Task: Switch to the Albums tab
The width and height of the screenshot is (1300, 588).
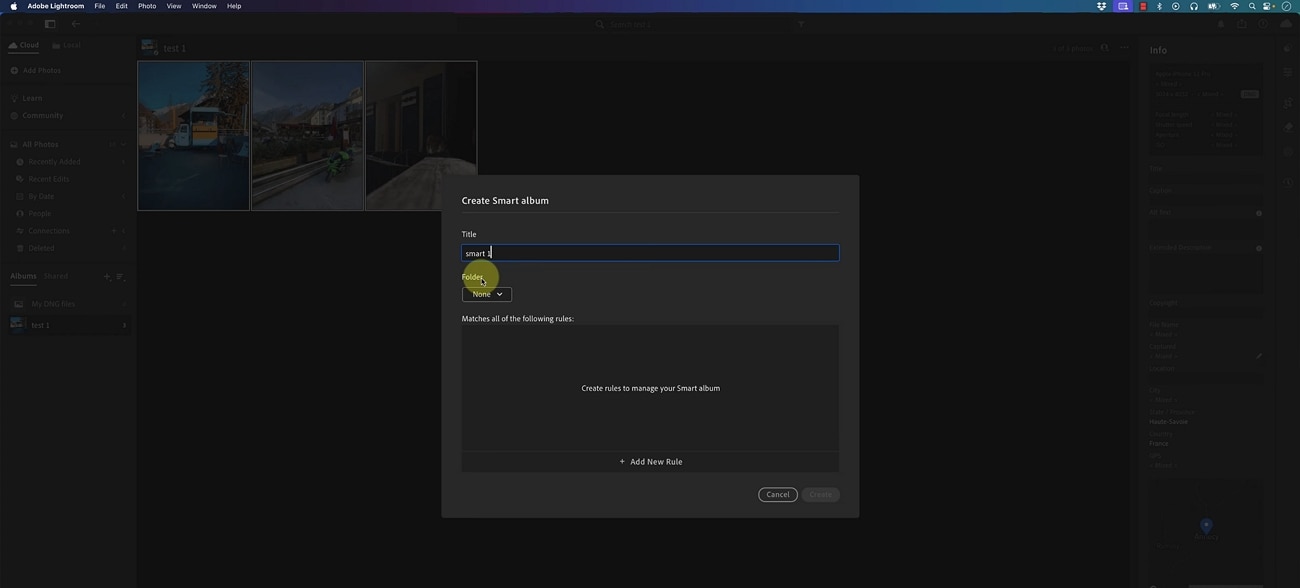Action: point(23,276)
